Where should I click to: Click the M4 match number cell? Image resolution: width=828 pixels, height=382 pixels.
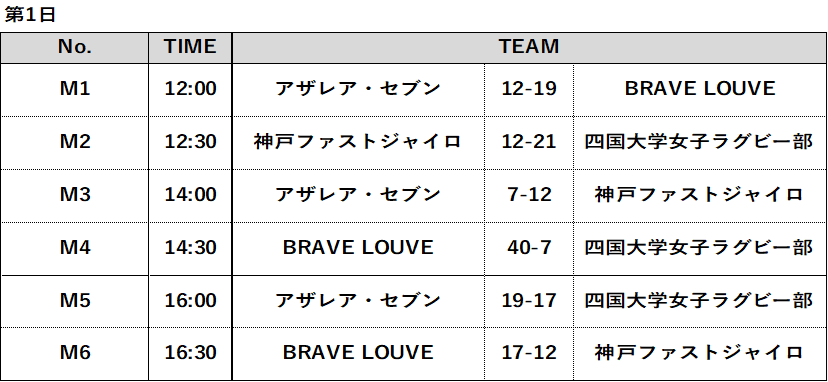tap(74, 247)
